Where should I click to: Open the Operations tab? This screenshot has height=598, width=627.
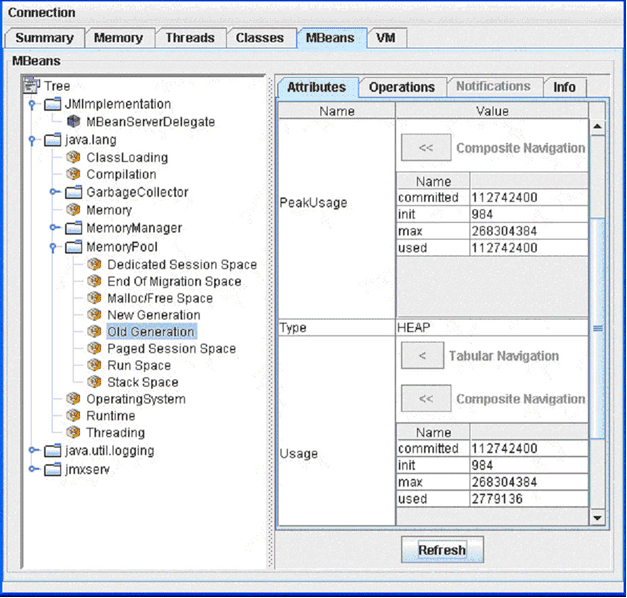pyautogui.click(x=401, y=88)
